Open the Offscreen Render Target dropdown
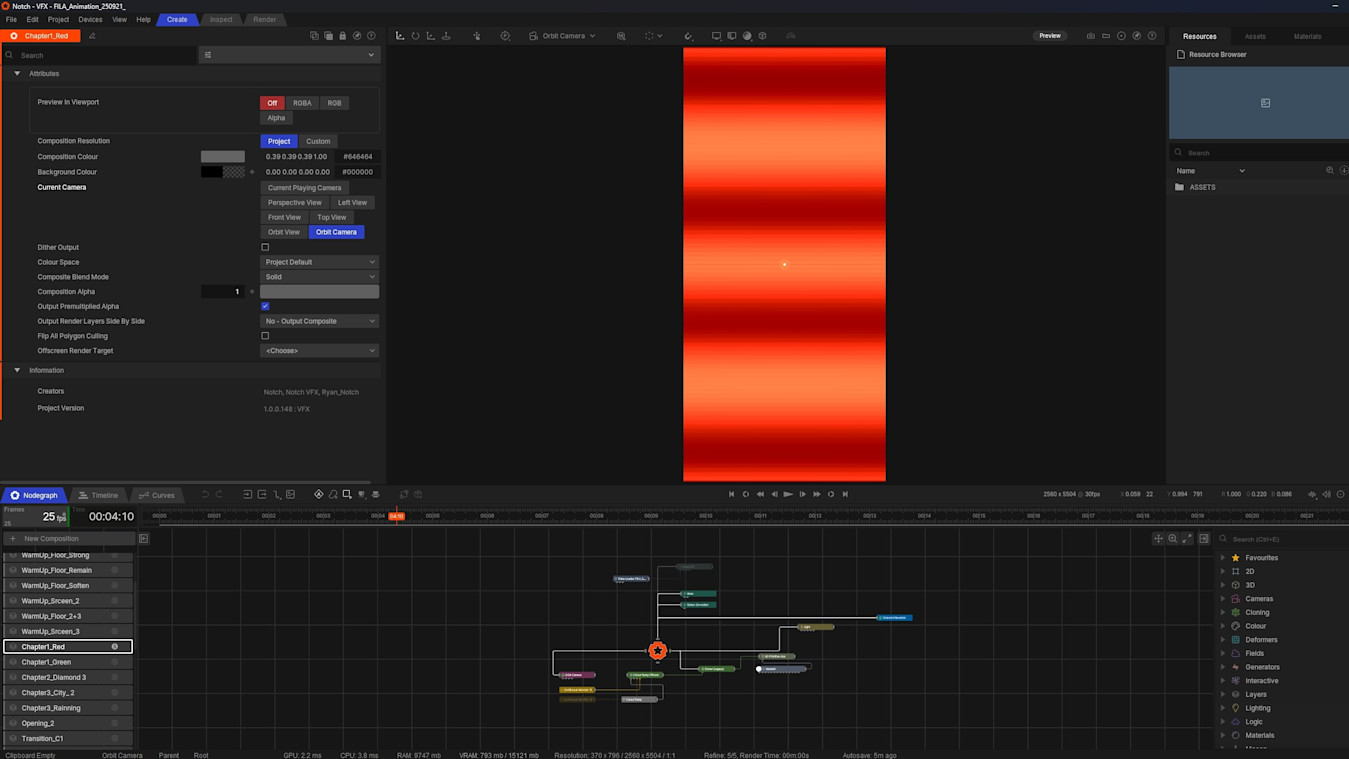1349x759 pixels. coord(319,351)
